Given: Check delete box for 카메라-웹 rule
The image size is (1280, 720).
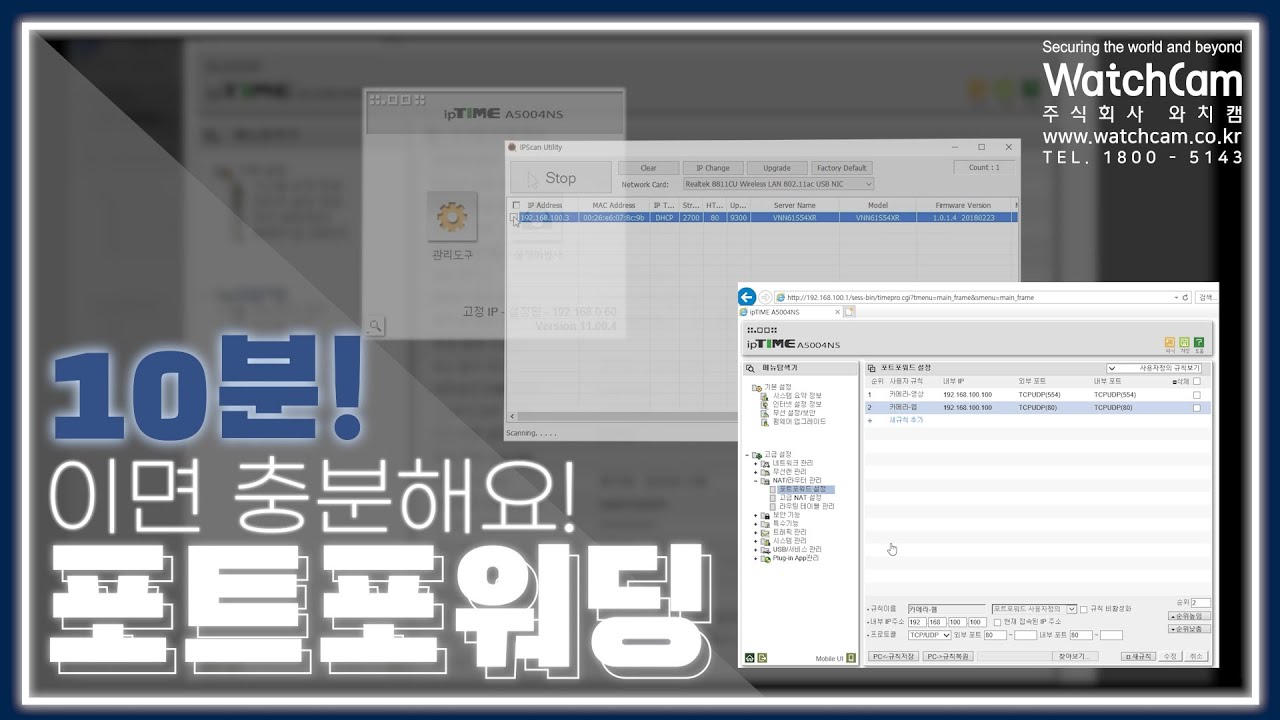Looking at the screenshot, I should pos(1197,408).
